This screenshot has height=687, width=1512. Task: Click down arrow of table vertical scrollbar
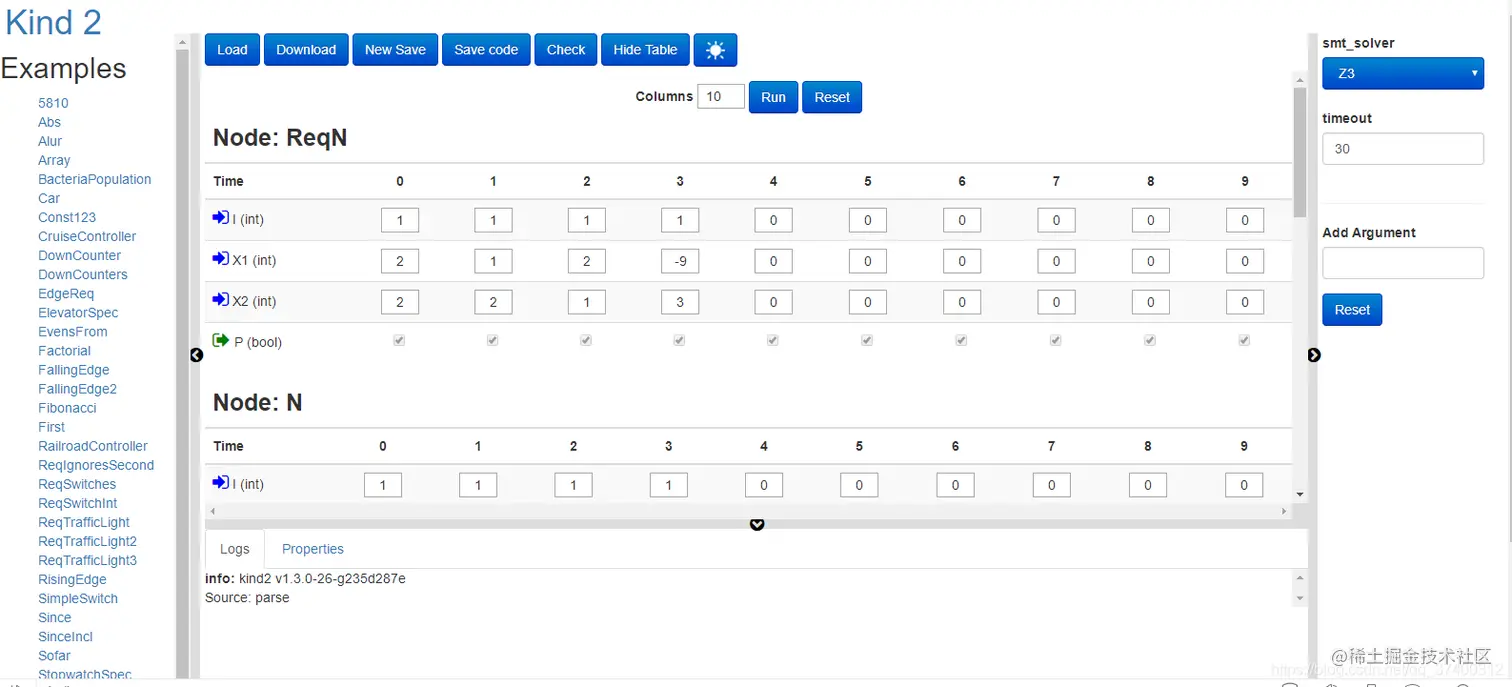pyautogui.click(x=1299, y=494)
